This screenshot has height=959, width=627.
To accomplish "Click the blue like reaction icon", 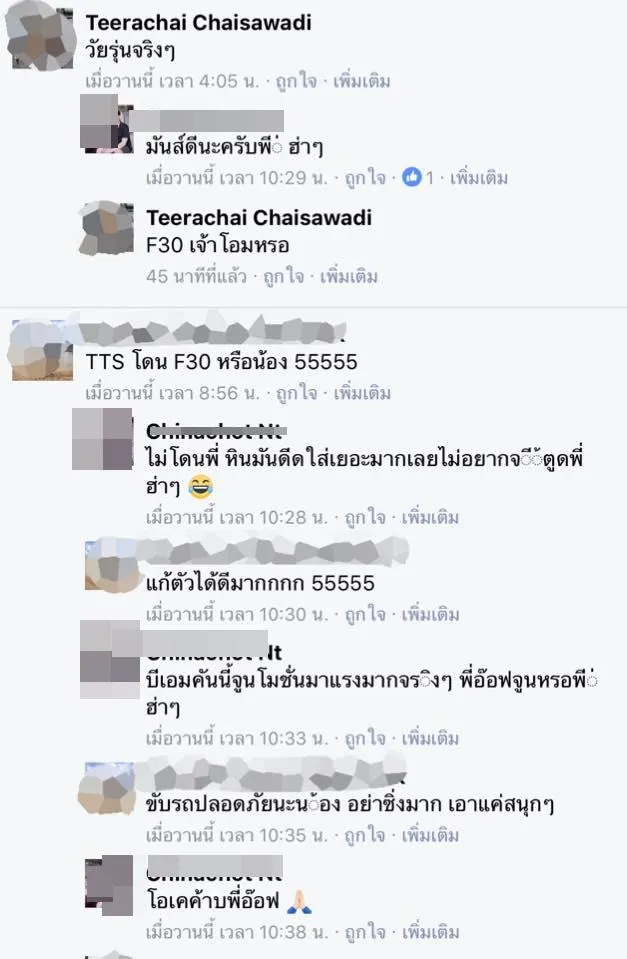I will (412, 177).
